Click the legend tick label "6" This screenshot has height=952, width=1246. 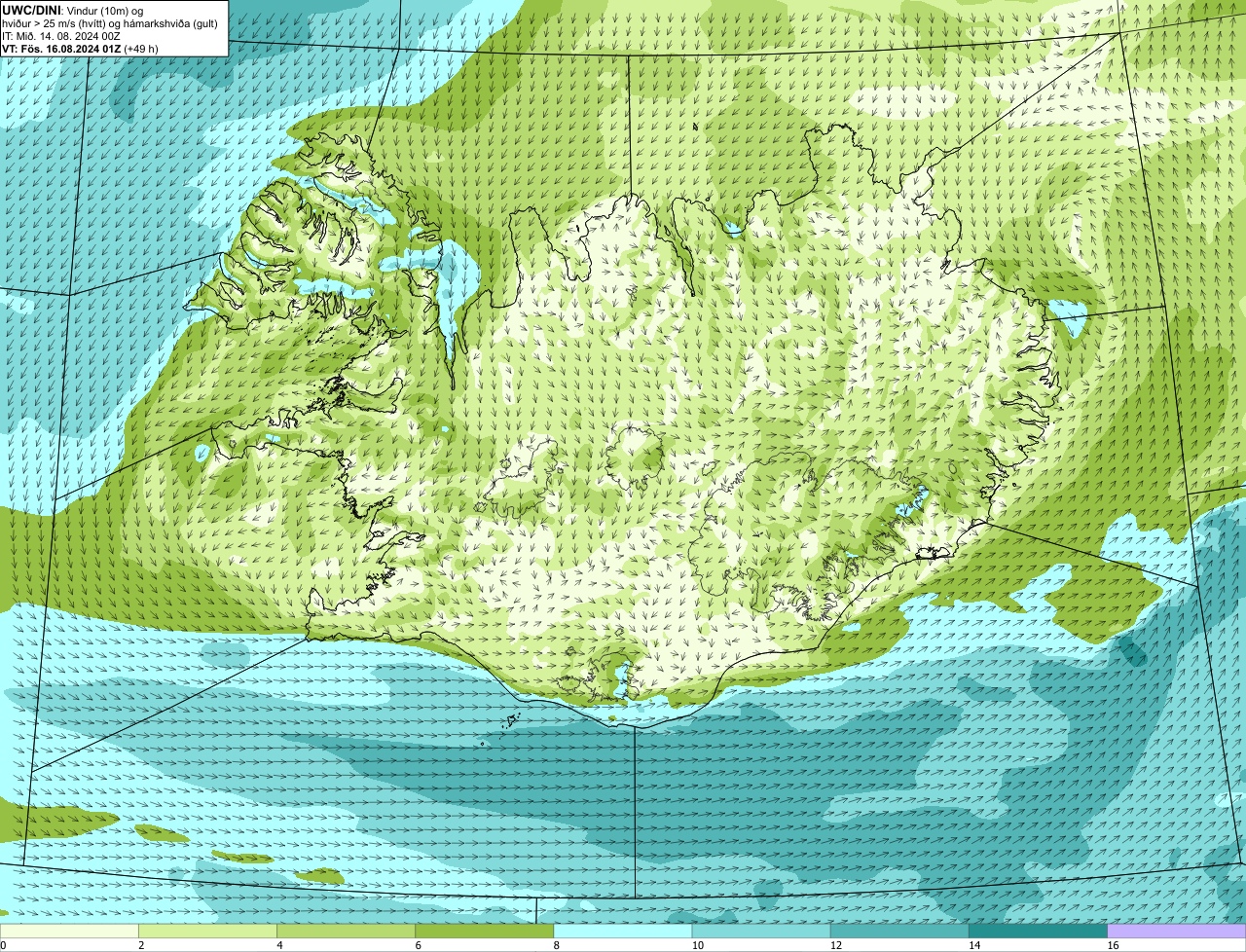click(x=418, y=945)
